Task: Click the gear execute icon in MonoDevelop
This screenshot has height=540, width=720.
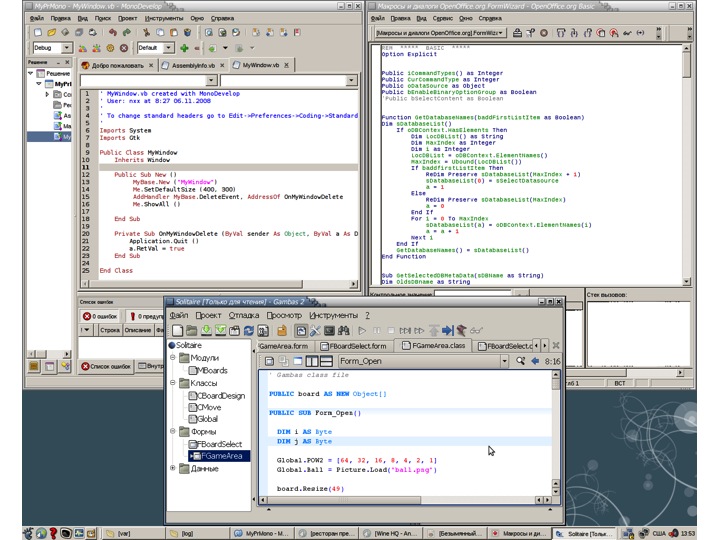Action: click(x=110, y=48)
